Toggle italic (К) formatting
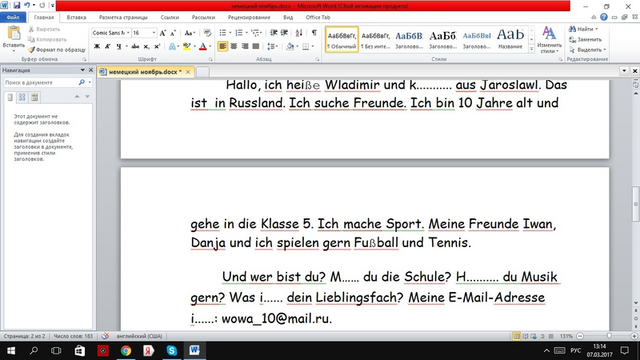640x360 pixels. (x=107, y=47)
